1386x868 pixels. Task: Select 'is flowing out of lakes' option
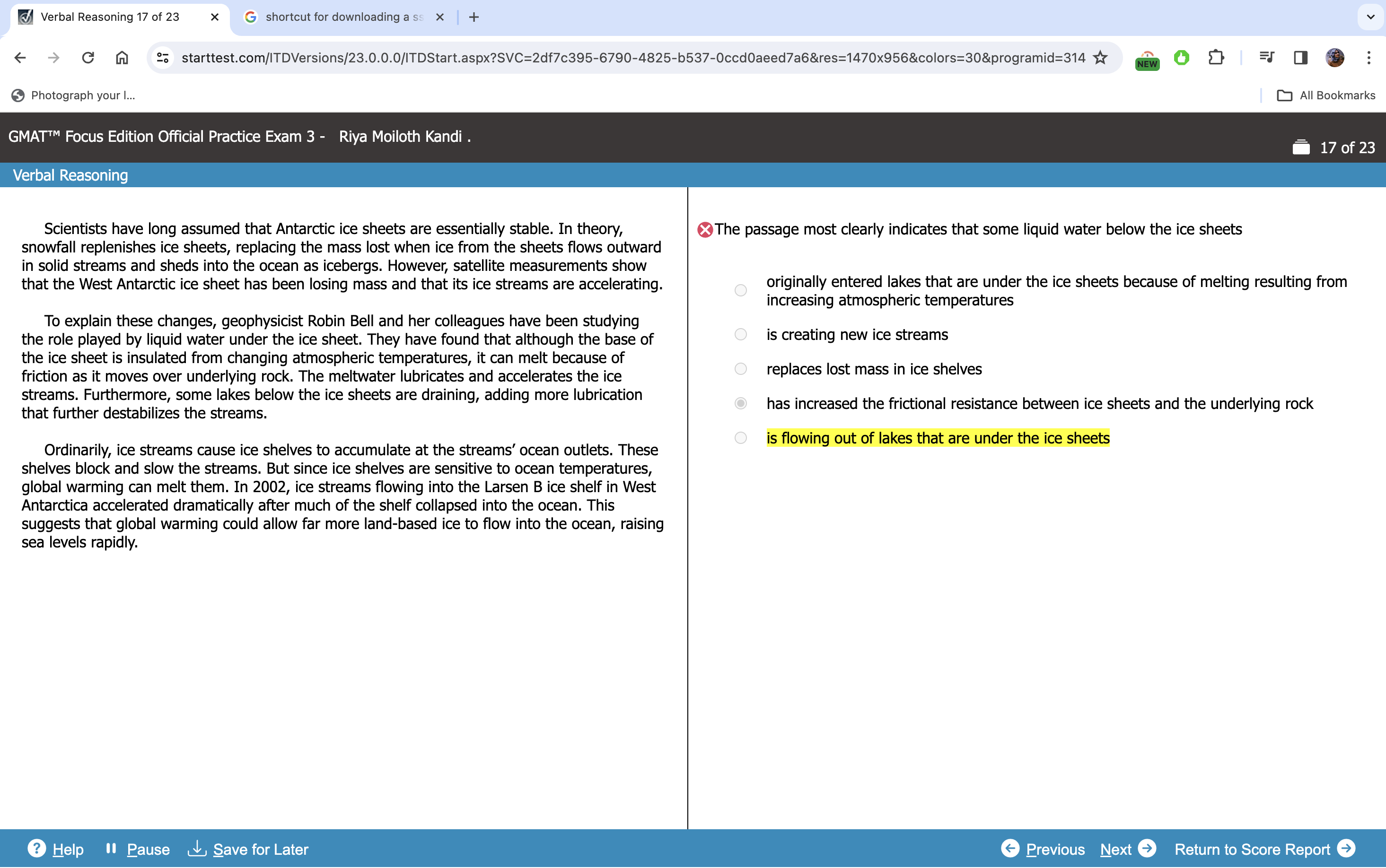(740, 438)
